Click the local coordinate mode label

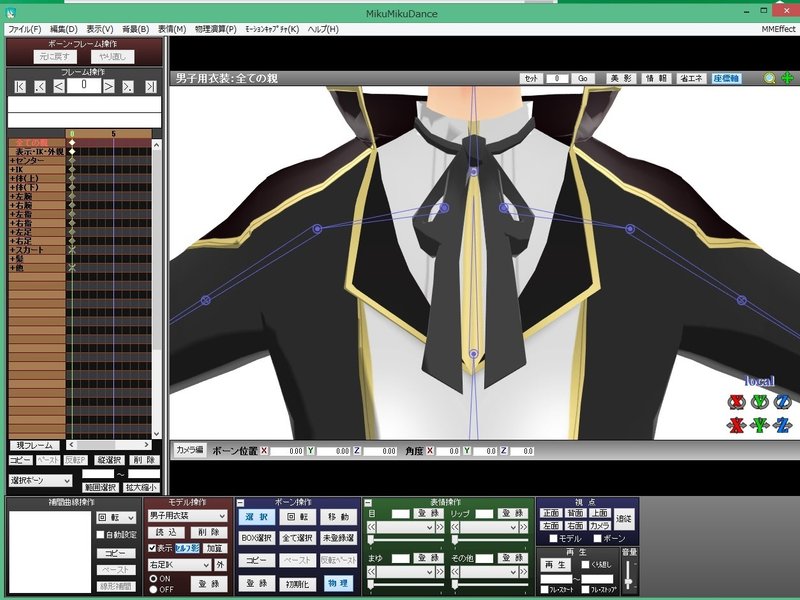coord(760,381)
